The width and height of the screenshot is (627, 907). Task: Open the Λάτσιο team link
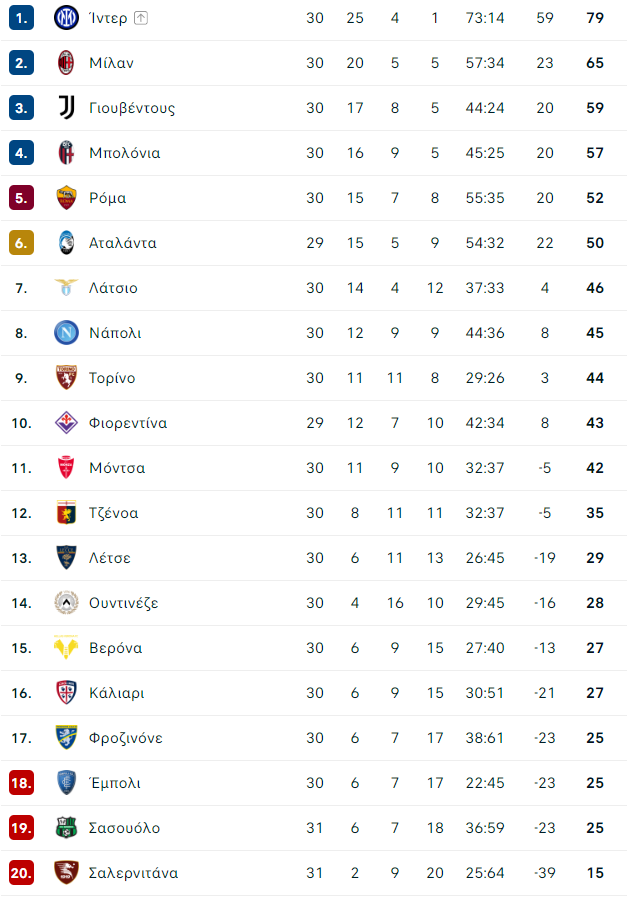[x=113, y=288]
